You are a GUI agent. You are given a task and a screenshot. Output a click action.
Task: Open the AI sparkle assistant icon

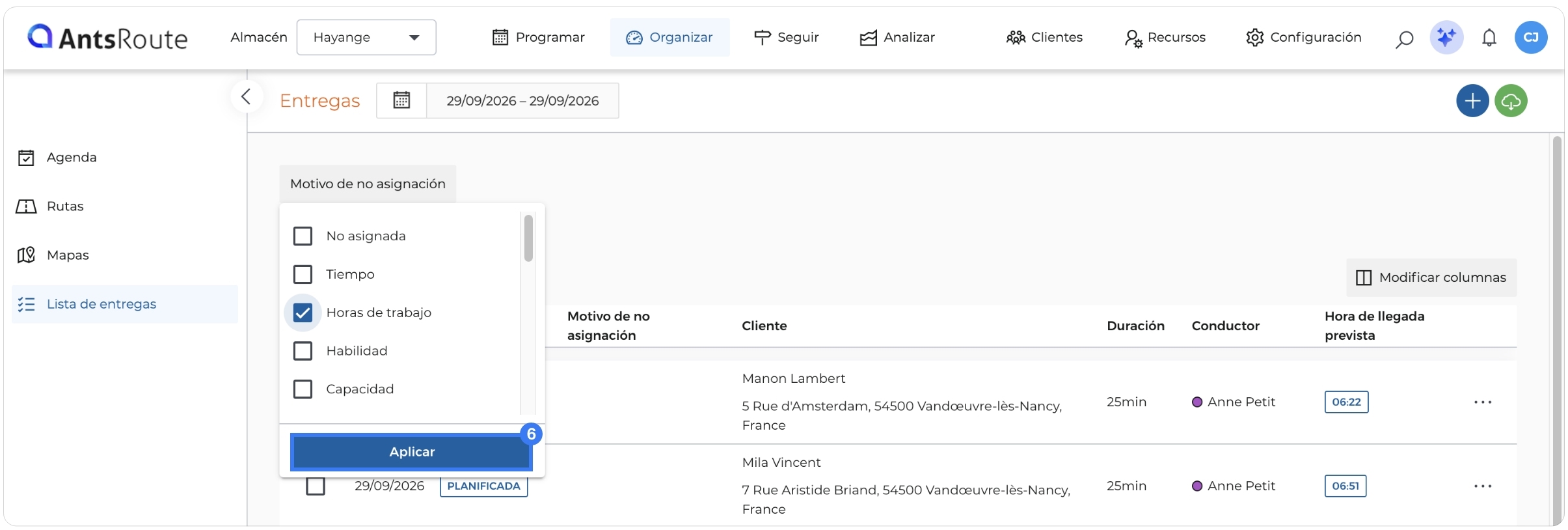coord(1446,37)
